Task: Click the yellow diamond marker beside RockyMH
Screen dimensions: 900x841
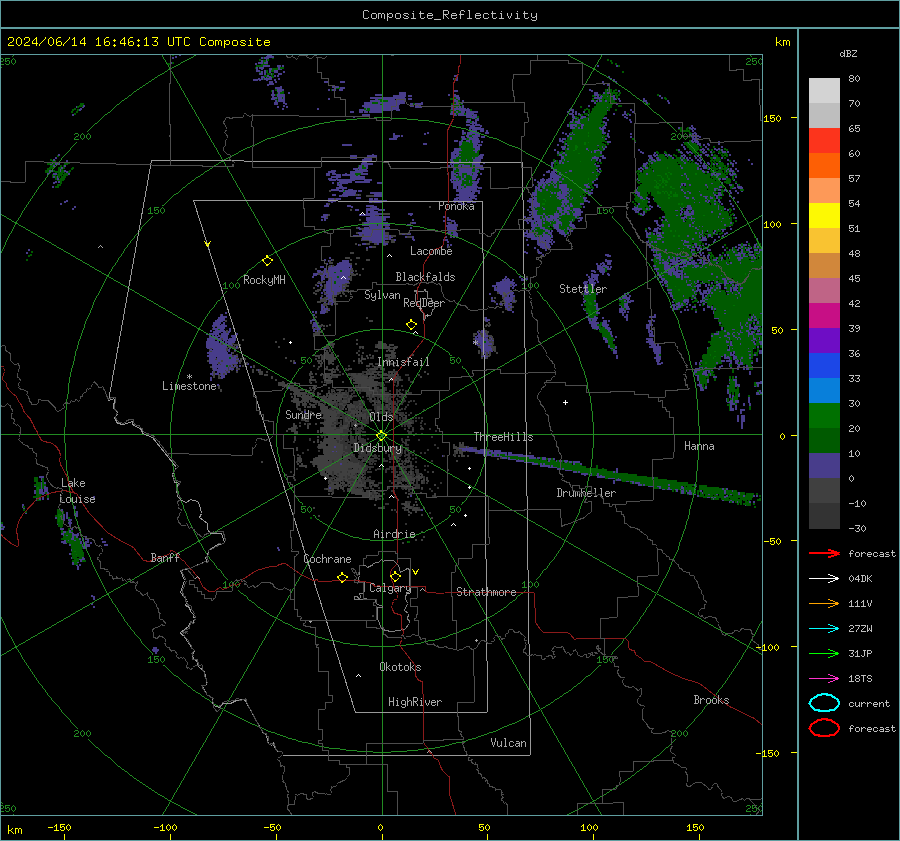Action: click(x=267, y=261)
